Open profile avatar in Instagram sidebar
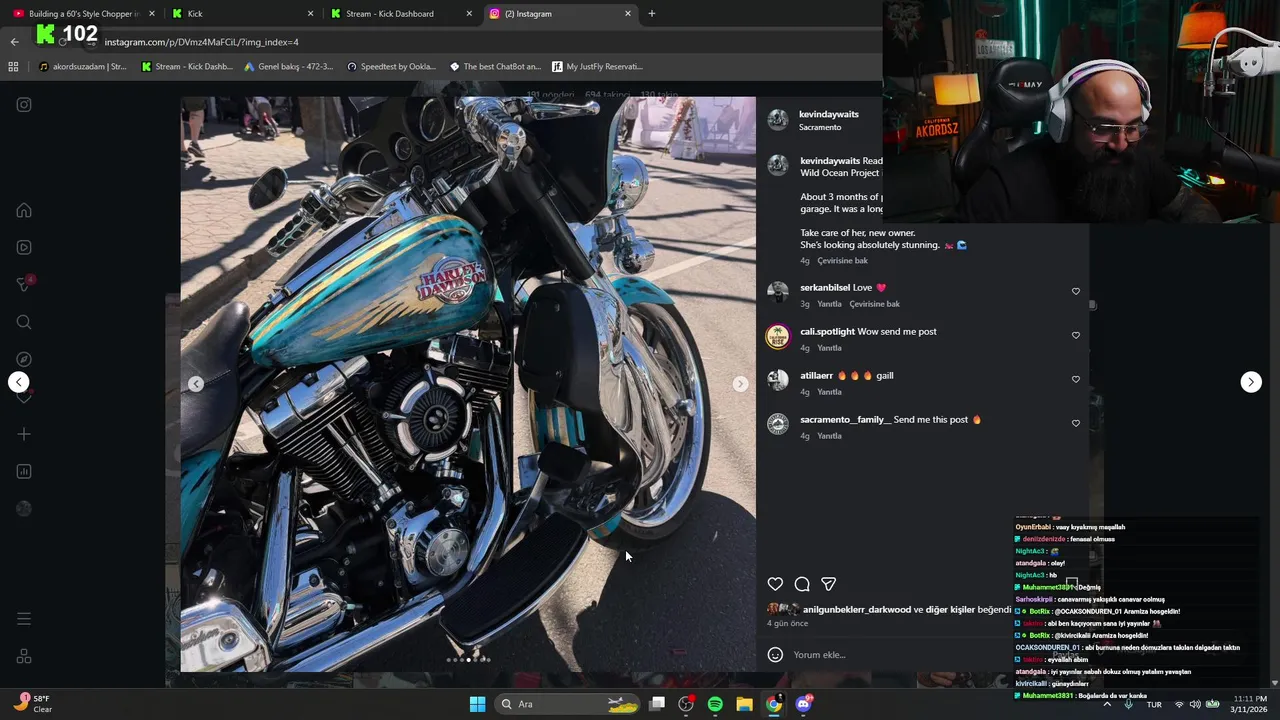The image size is (1280, 720). pos(24,508)
